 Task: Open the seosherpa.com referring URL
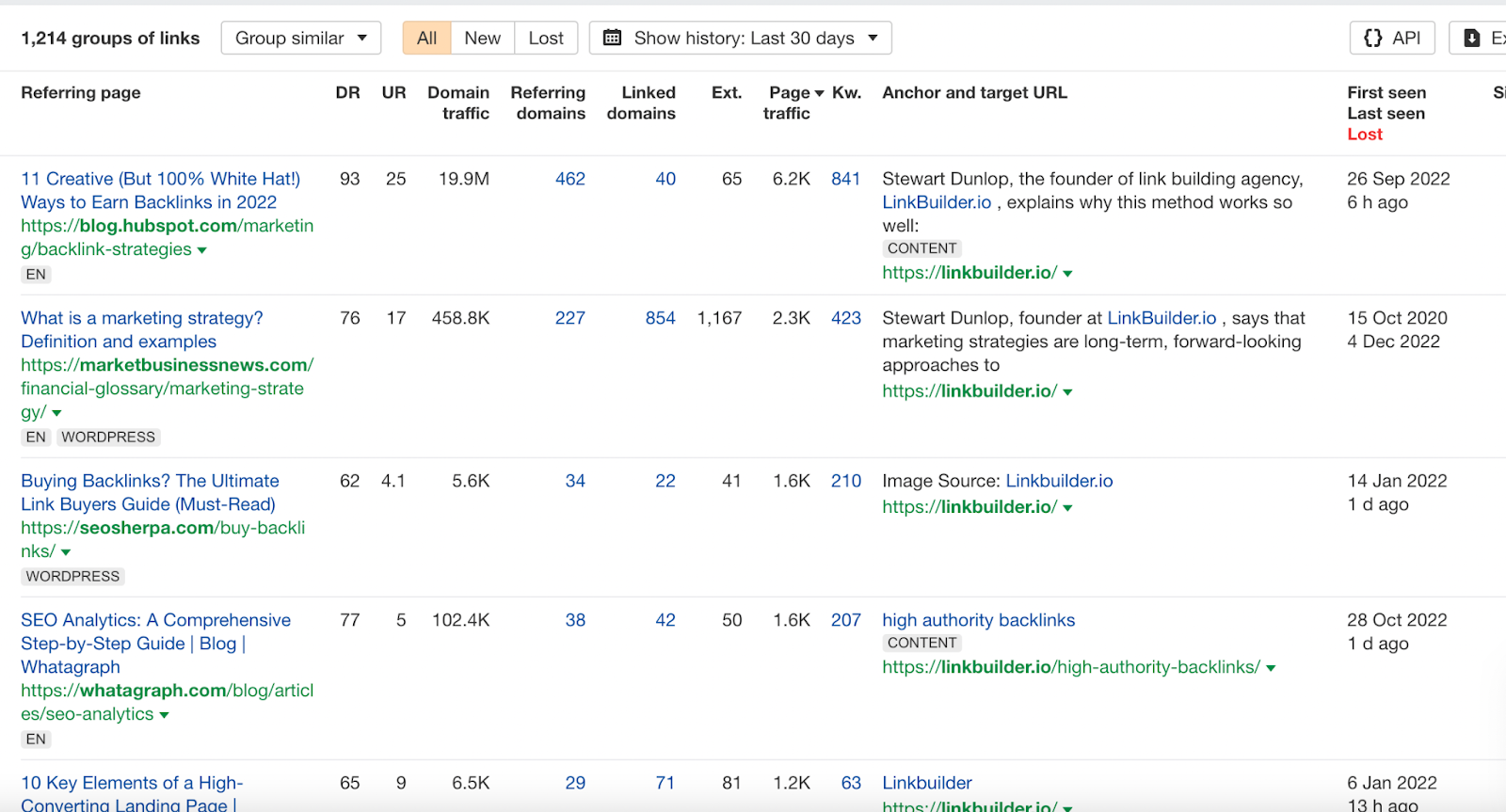click(x=163, y=539)
